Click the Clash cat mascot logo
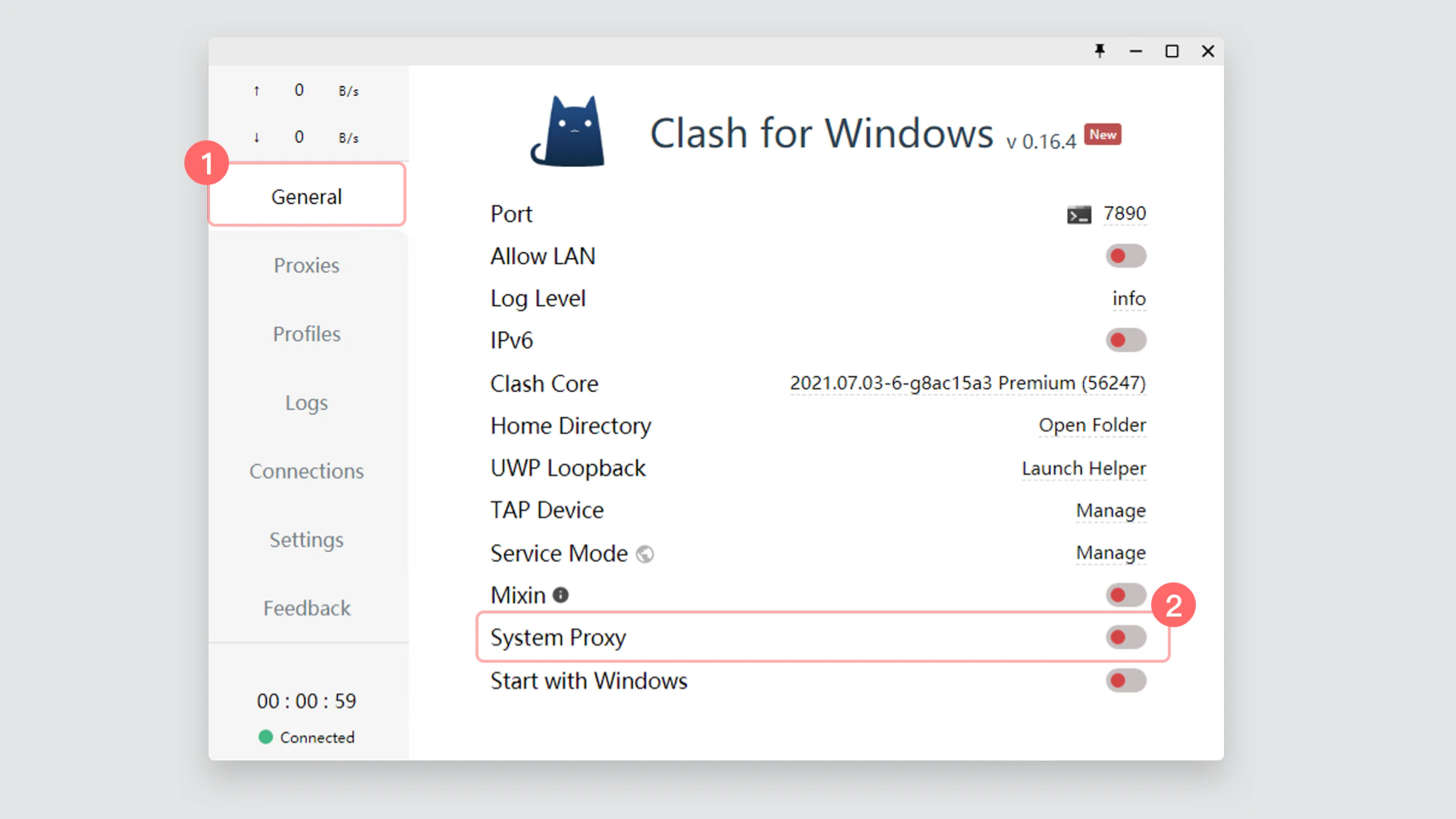 pos(567,130)
